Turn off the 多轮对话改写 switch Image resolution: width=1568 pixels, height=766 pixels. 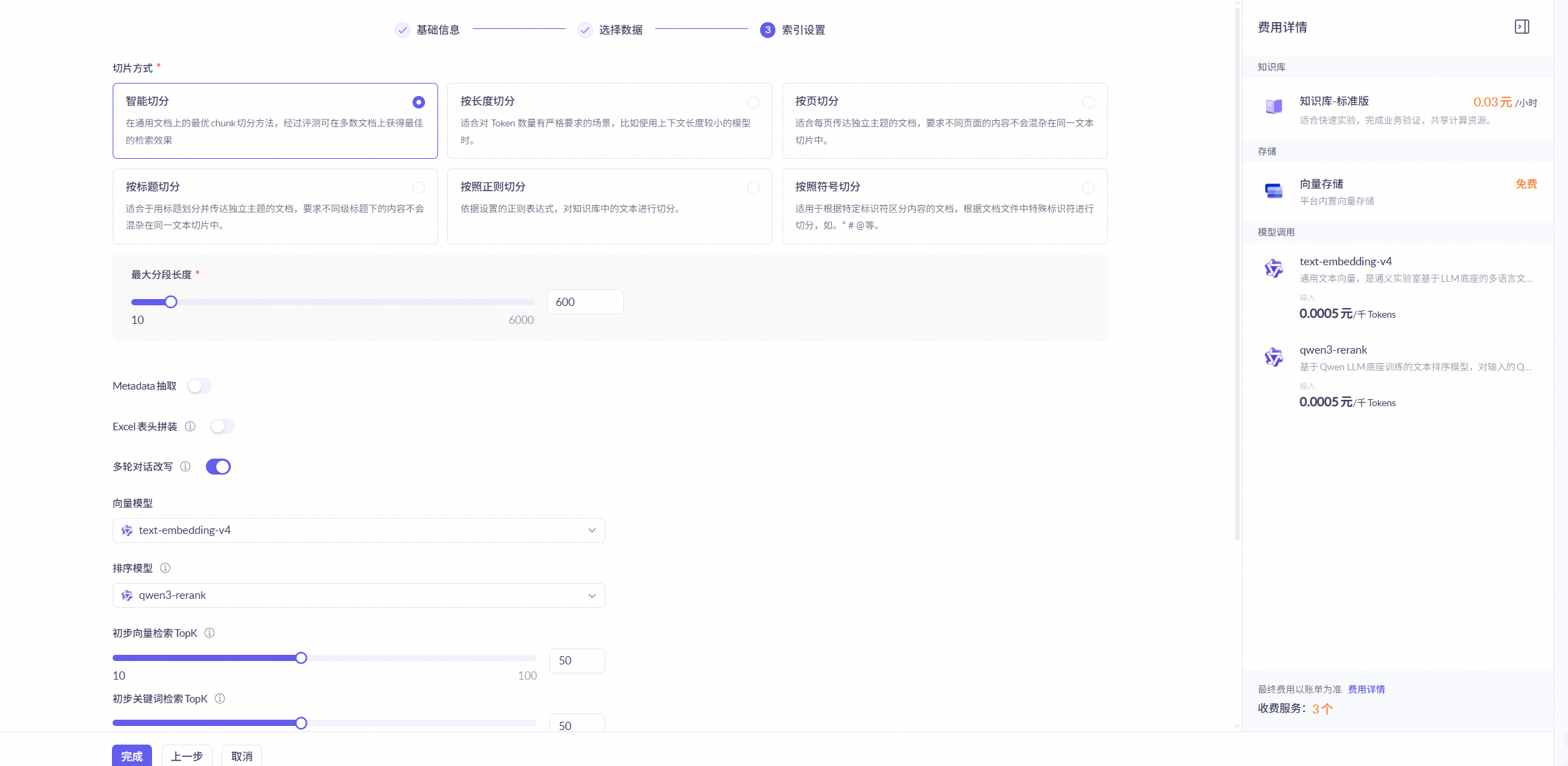(x=218, y=467)
